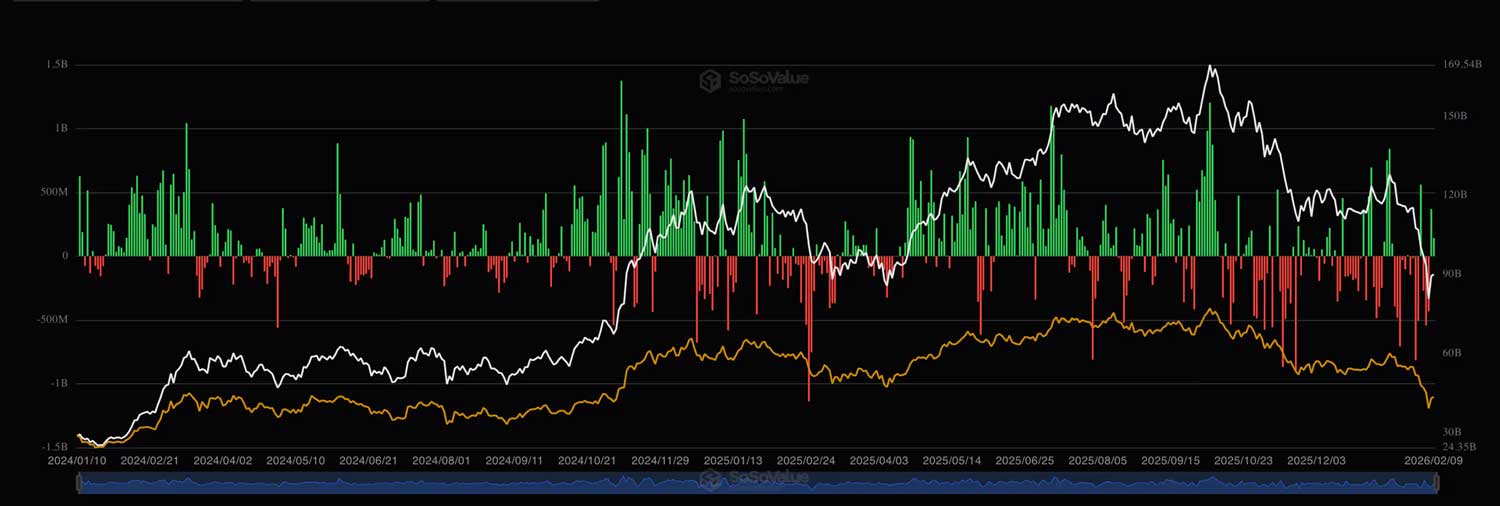Click the 2024/05/10 date label
Screen dimensions: 1500x506
[x=296, y=461]
